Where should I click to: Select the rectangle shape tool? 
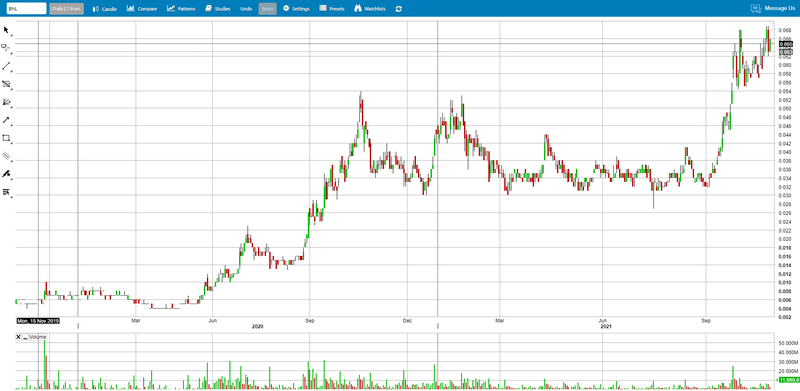[x=6, y=138]
